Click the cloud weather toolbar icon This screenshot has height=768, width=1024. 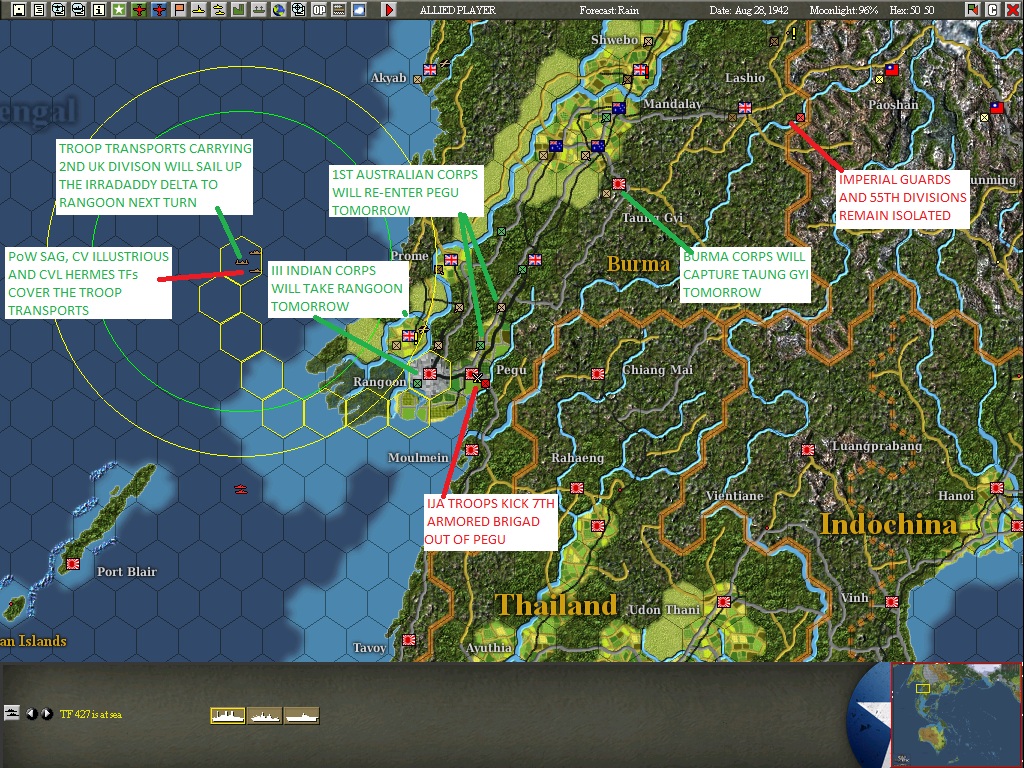point(359,10)
